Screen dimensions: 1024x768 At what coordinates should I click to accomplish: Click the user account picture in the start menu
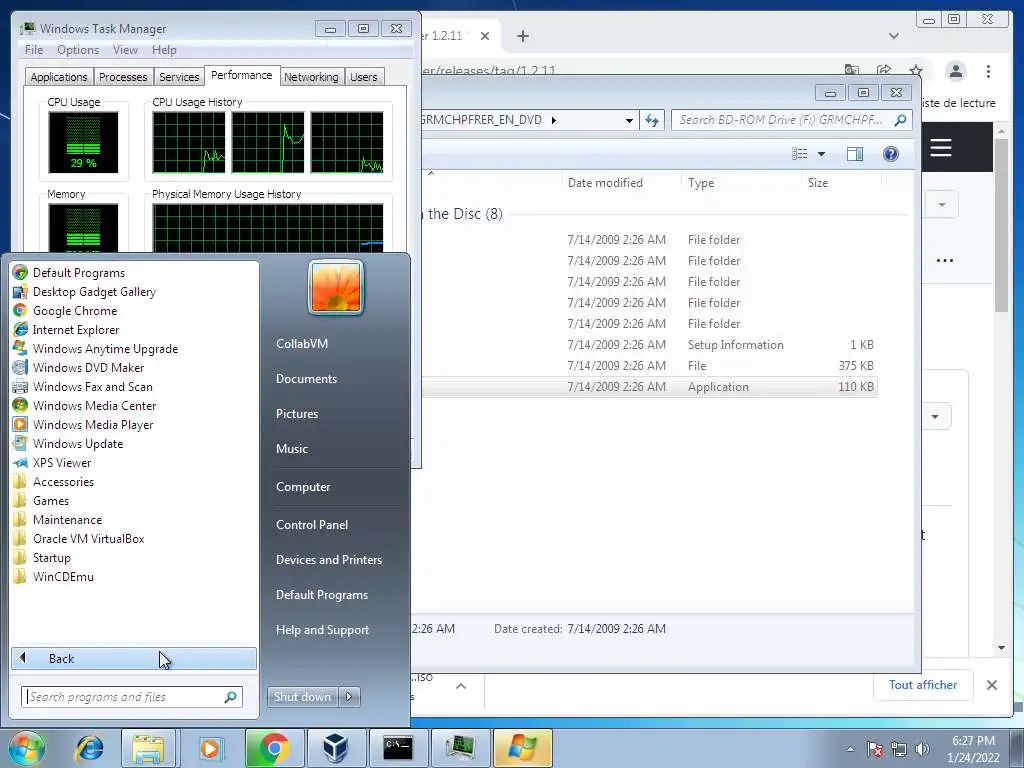336,287
